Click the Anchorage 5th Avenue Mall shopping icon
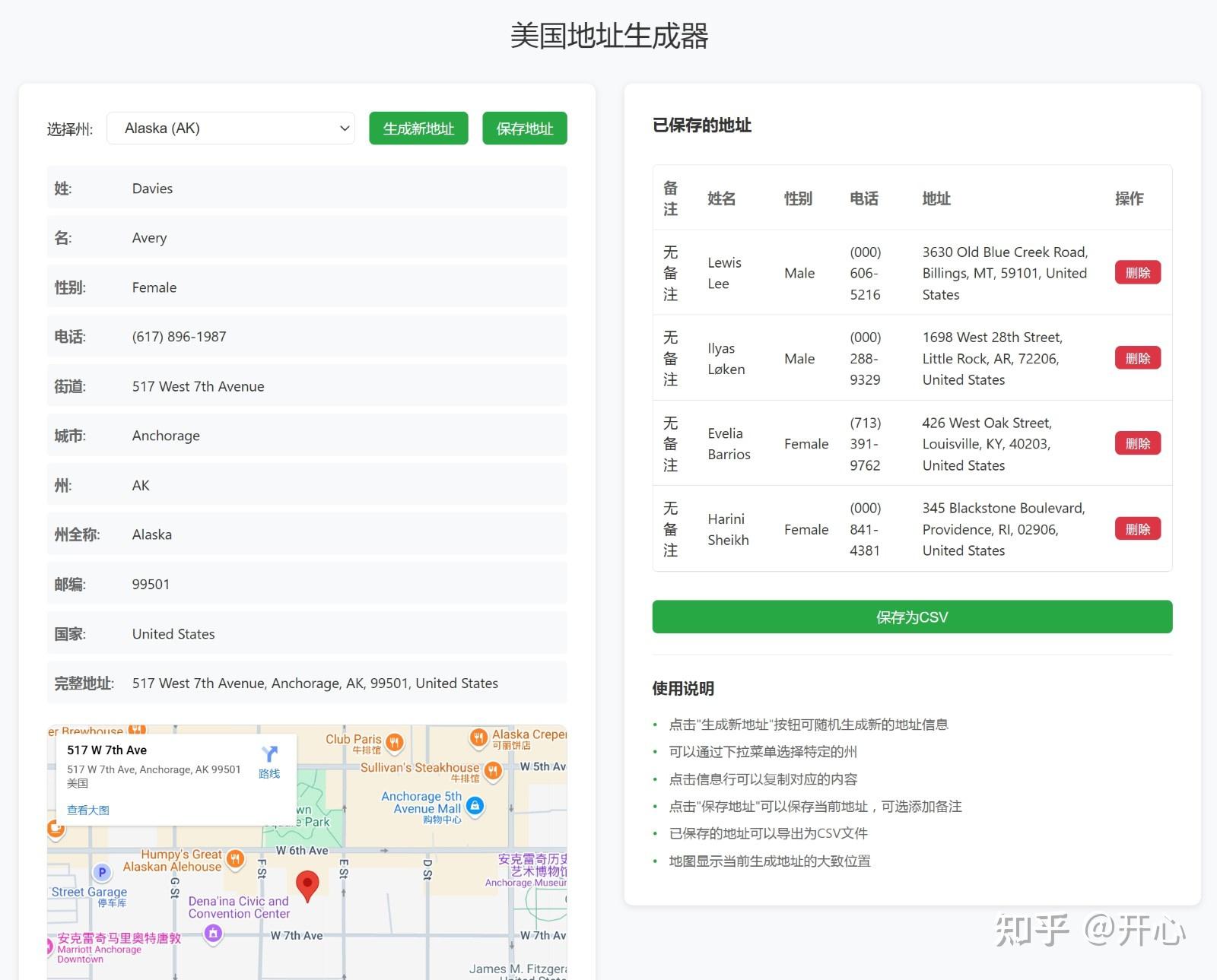 [x=475, y=805]
